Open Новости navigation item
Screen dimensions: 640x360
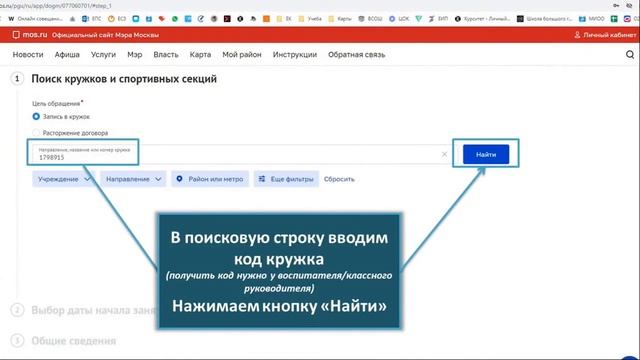28,55
